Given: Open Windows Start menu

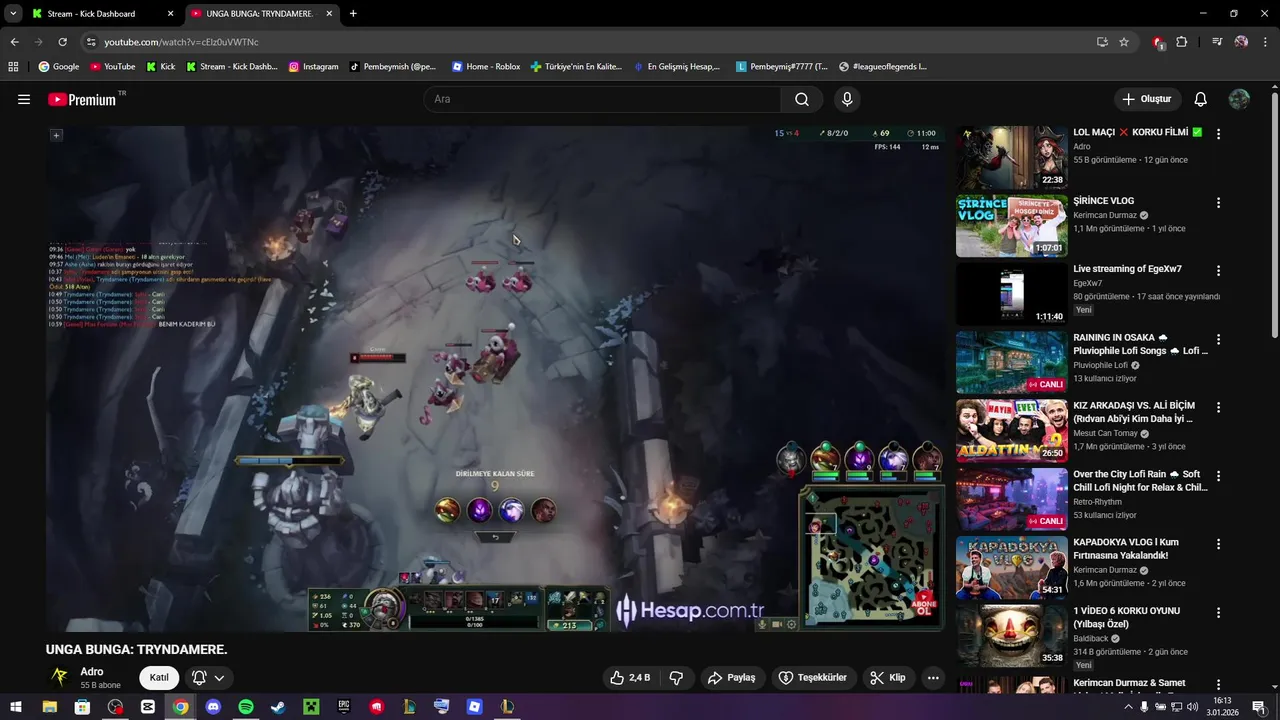Looking at the screenshot, I should click(17, 707).
